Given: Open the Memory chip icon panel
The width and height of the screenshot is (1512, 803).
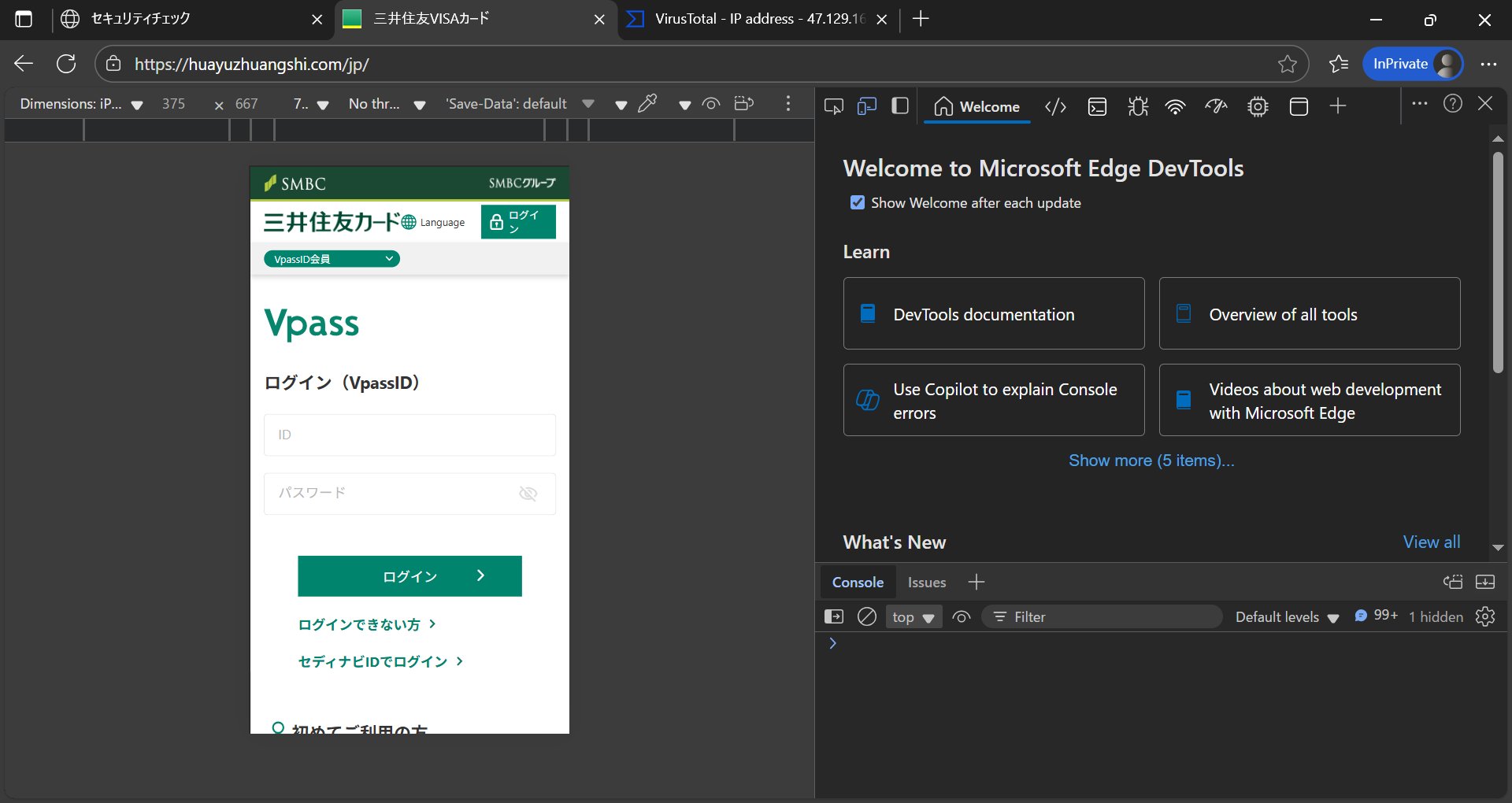Looking at the screenshot, I should click(1258, 106).
